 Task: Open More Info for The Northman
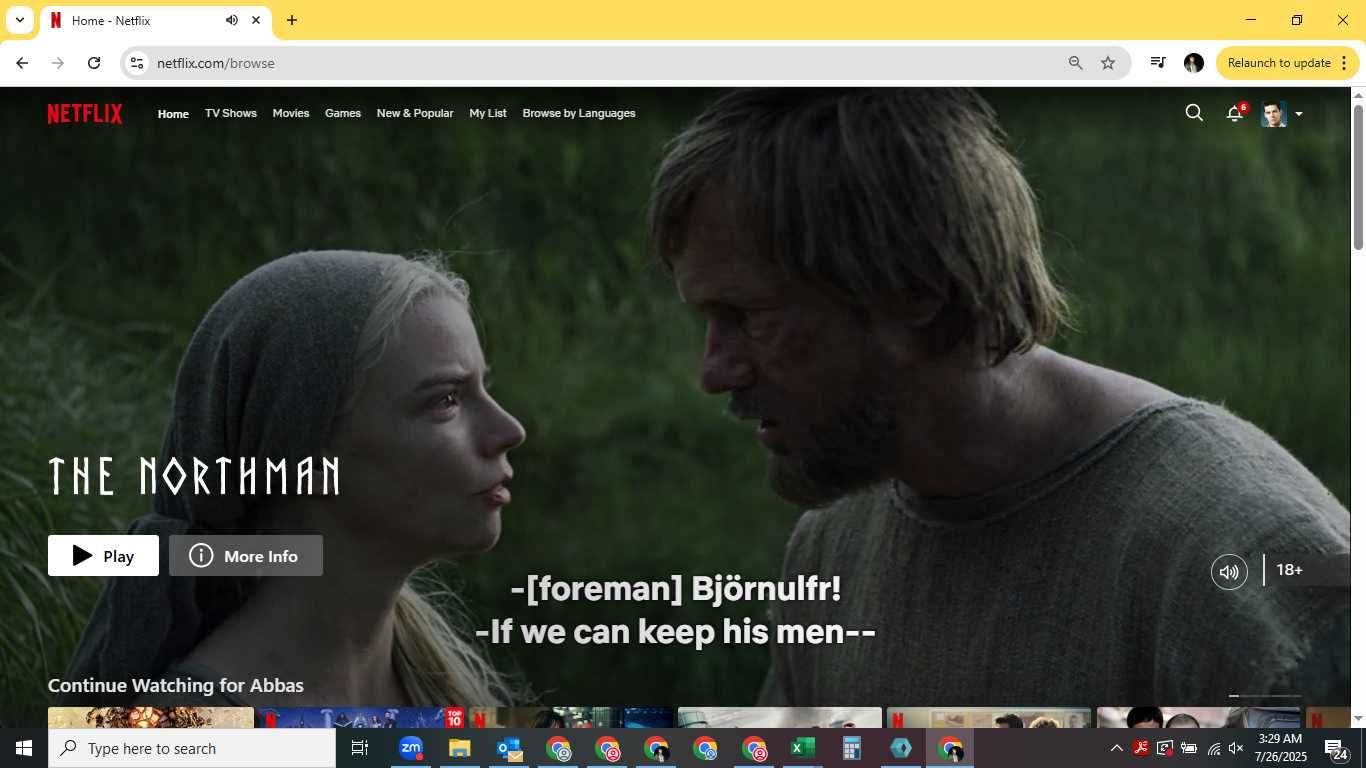tap(246, 556)
